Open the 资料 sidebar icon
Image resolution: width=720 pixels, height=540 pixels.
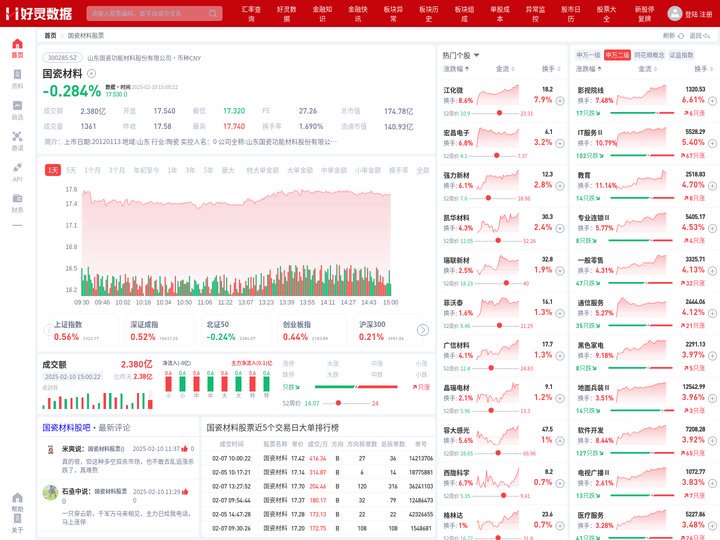click(17, 79)
